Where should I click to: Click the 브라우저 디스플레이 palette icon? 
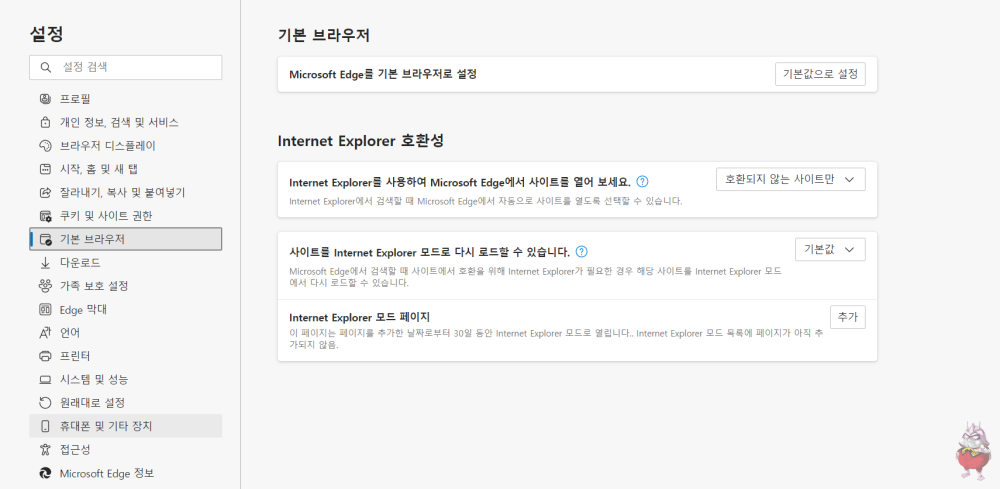[x=45, y=145]
